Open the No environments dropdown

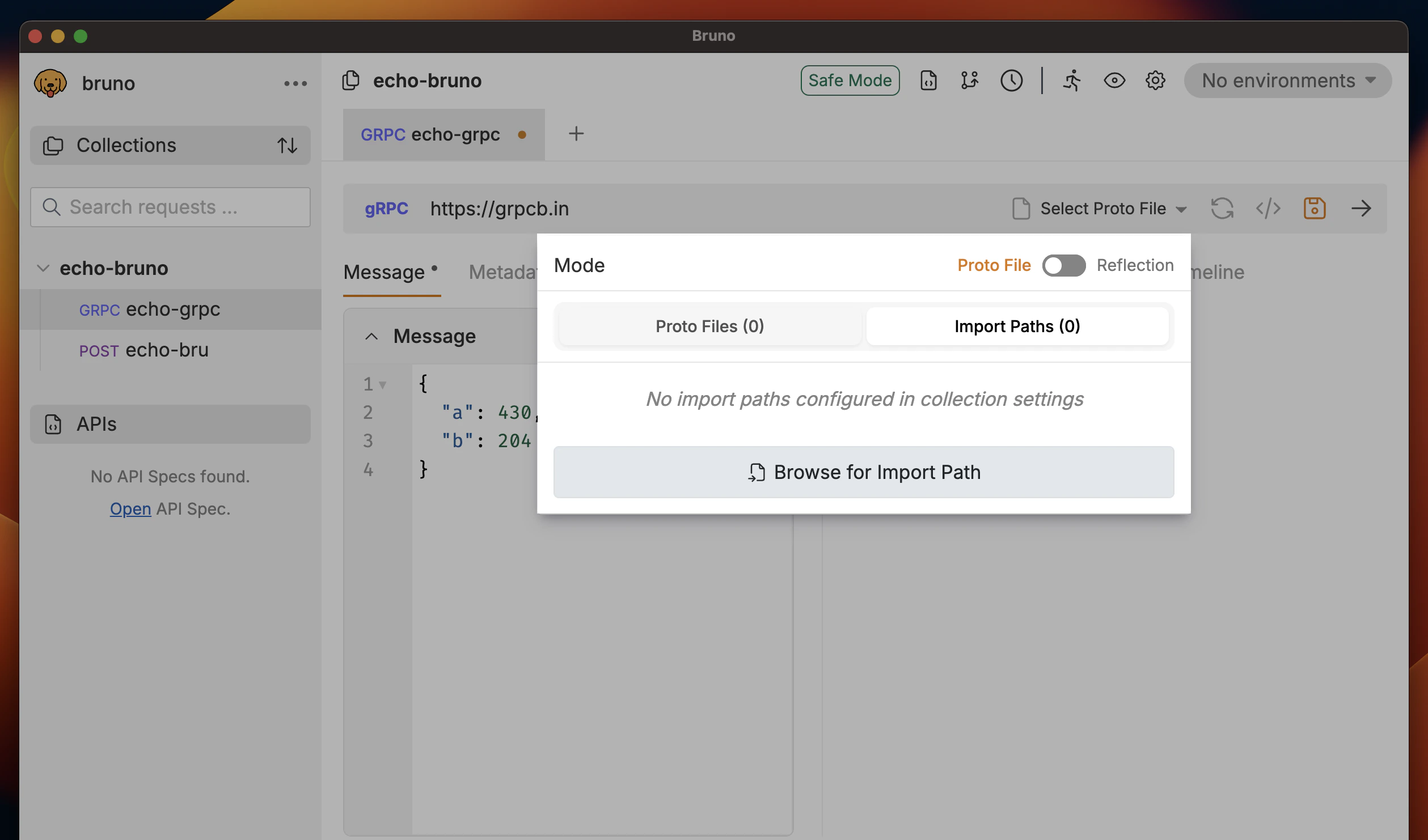1287,80
